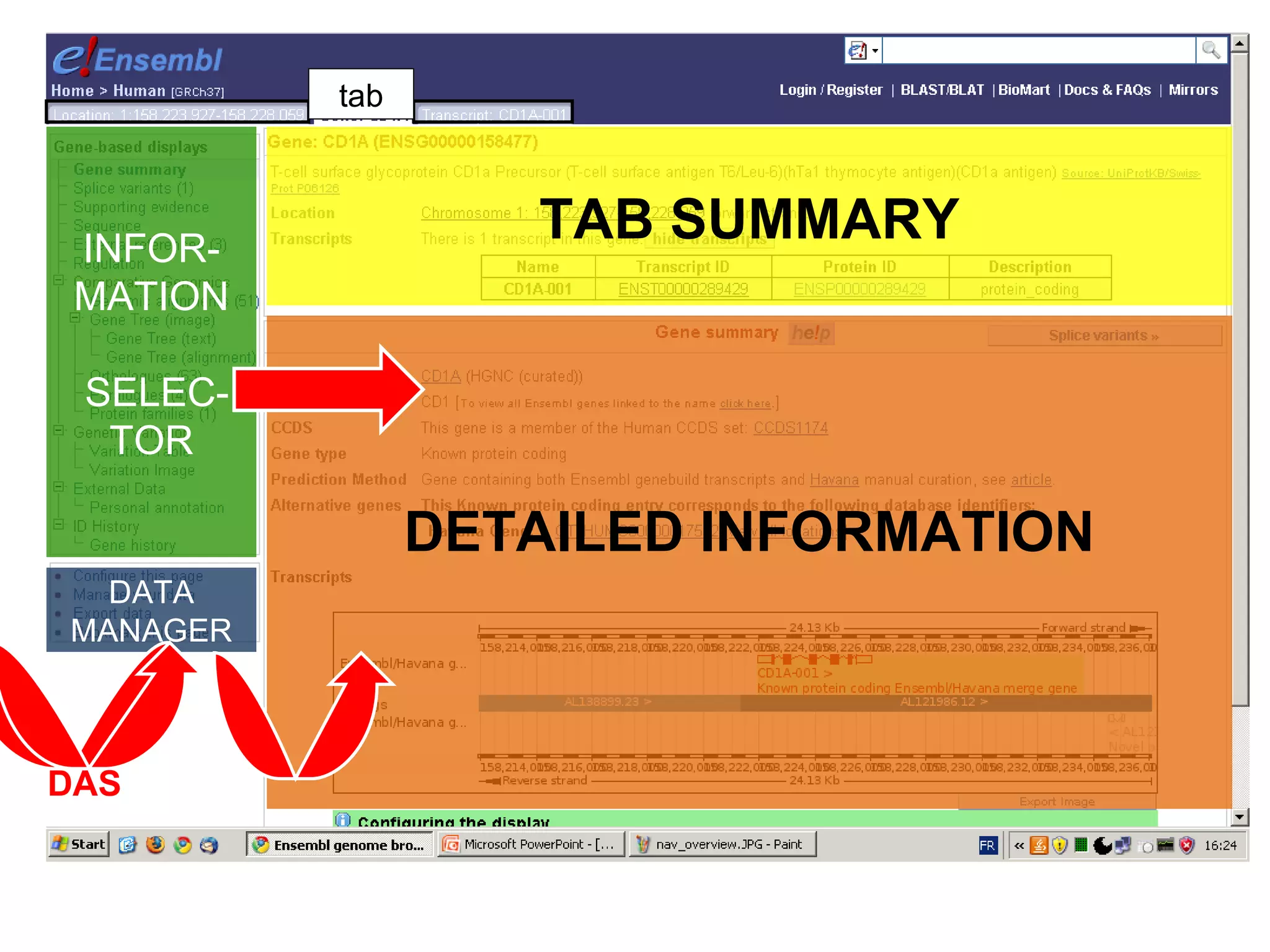Click the UniProtKB/Swiss-Prot source link
This screenshot has height=952, width=1270.
[1130, 174]
